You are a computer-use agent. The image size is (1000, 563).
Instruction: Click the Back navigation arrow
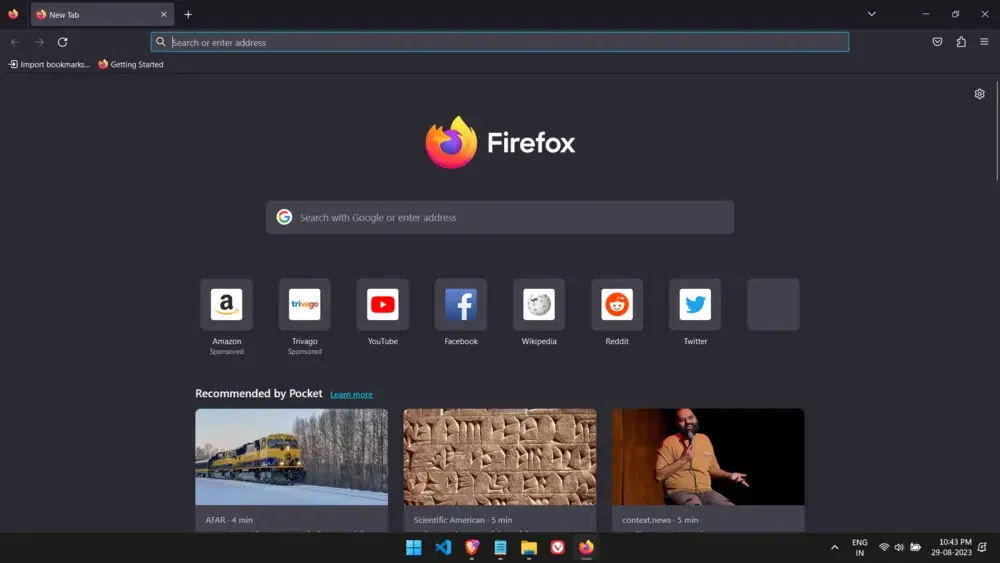click(x=15, y=42)
